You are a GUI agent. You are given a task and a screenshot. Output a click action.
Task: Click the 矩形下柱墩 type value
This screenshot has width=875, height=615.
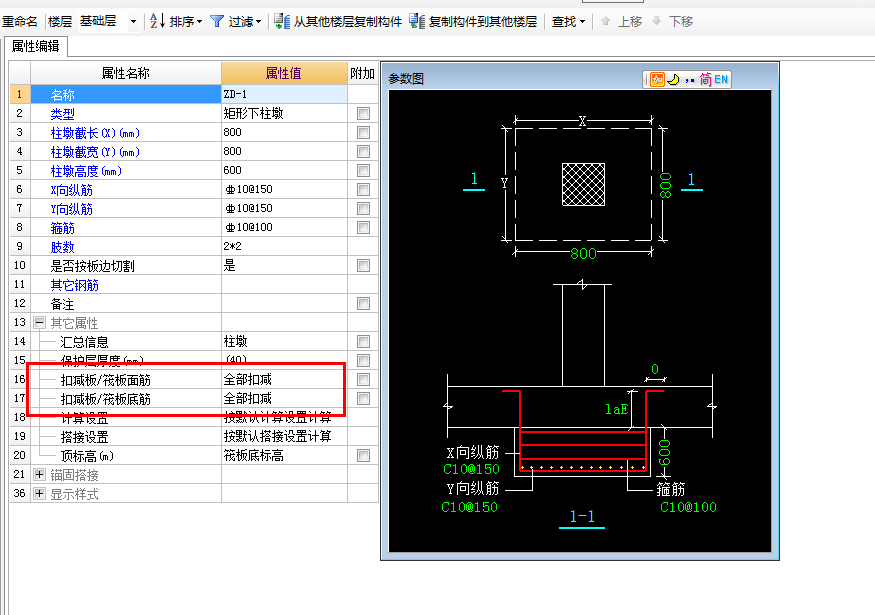tap(284, 113)
